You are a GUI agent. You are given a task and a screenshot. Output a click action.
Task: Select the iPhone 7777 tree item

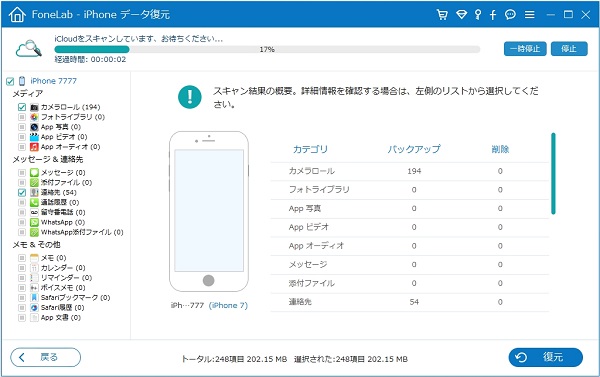pyautogui.click(x=54, y=81)
